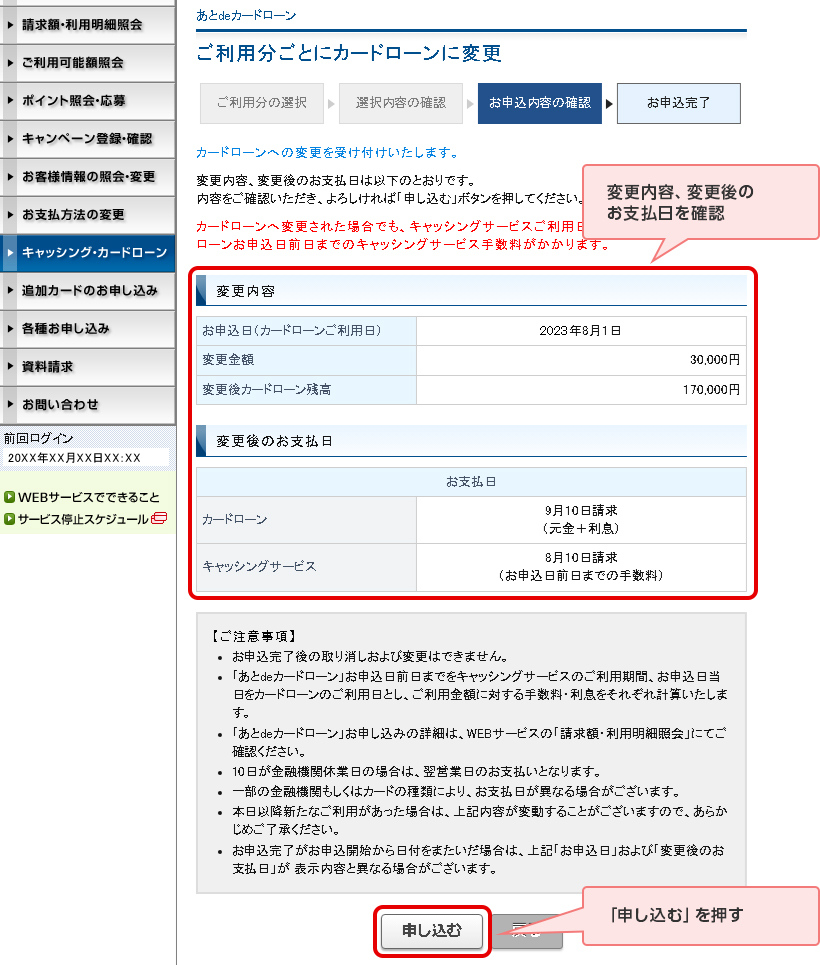Click the お申込完了 step box
The image size is (820, 965).
[678, 103]
